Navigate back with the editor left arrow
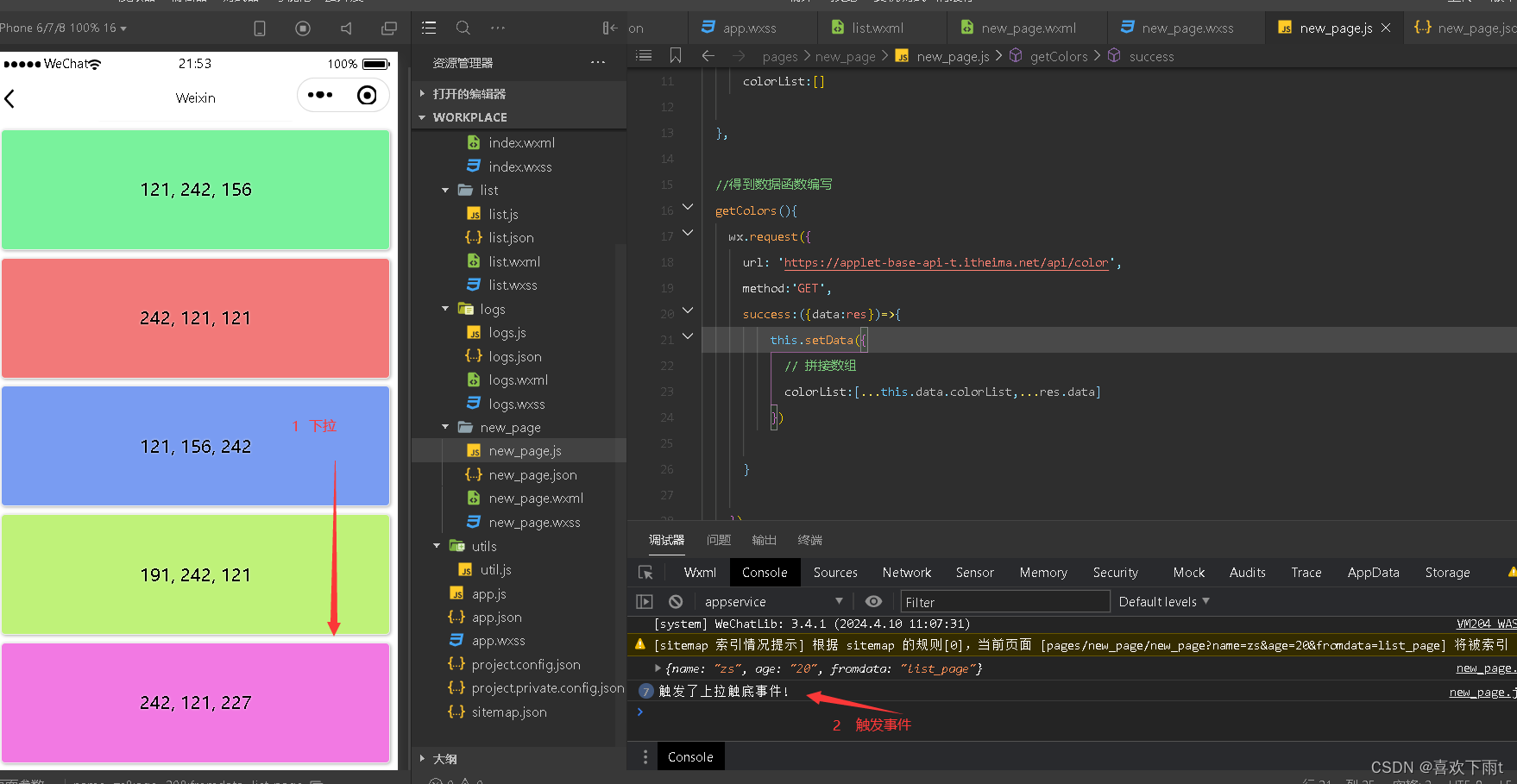Image resolution: width=1517 pixels, height=784 pixels. [708, 55]
